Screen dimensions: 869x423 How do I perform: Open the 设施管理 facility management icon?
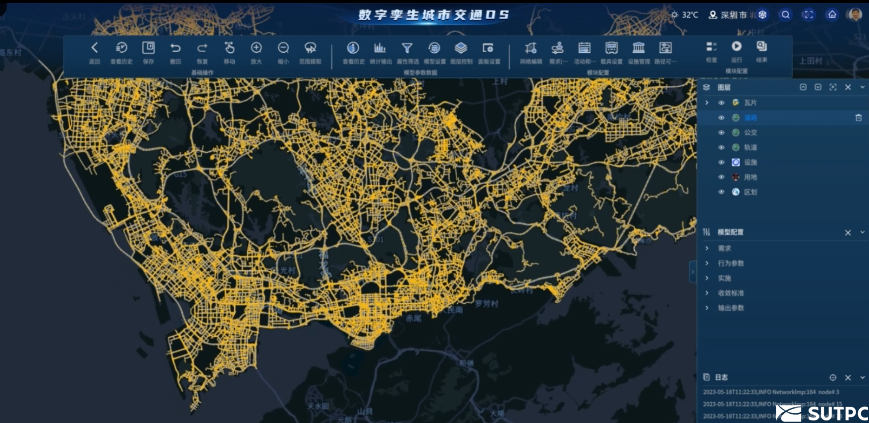638,48
